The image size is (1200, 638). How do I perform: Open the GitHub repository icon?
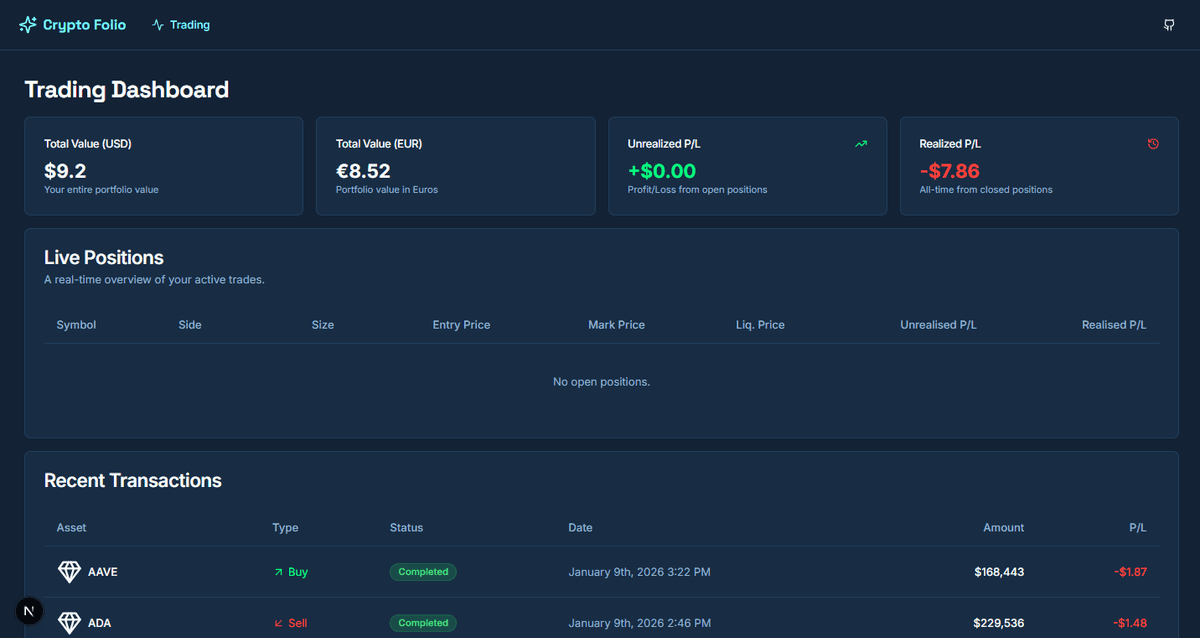[1168, 24]
